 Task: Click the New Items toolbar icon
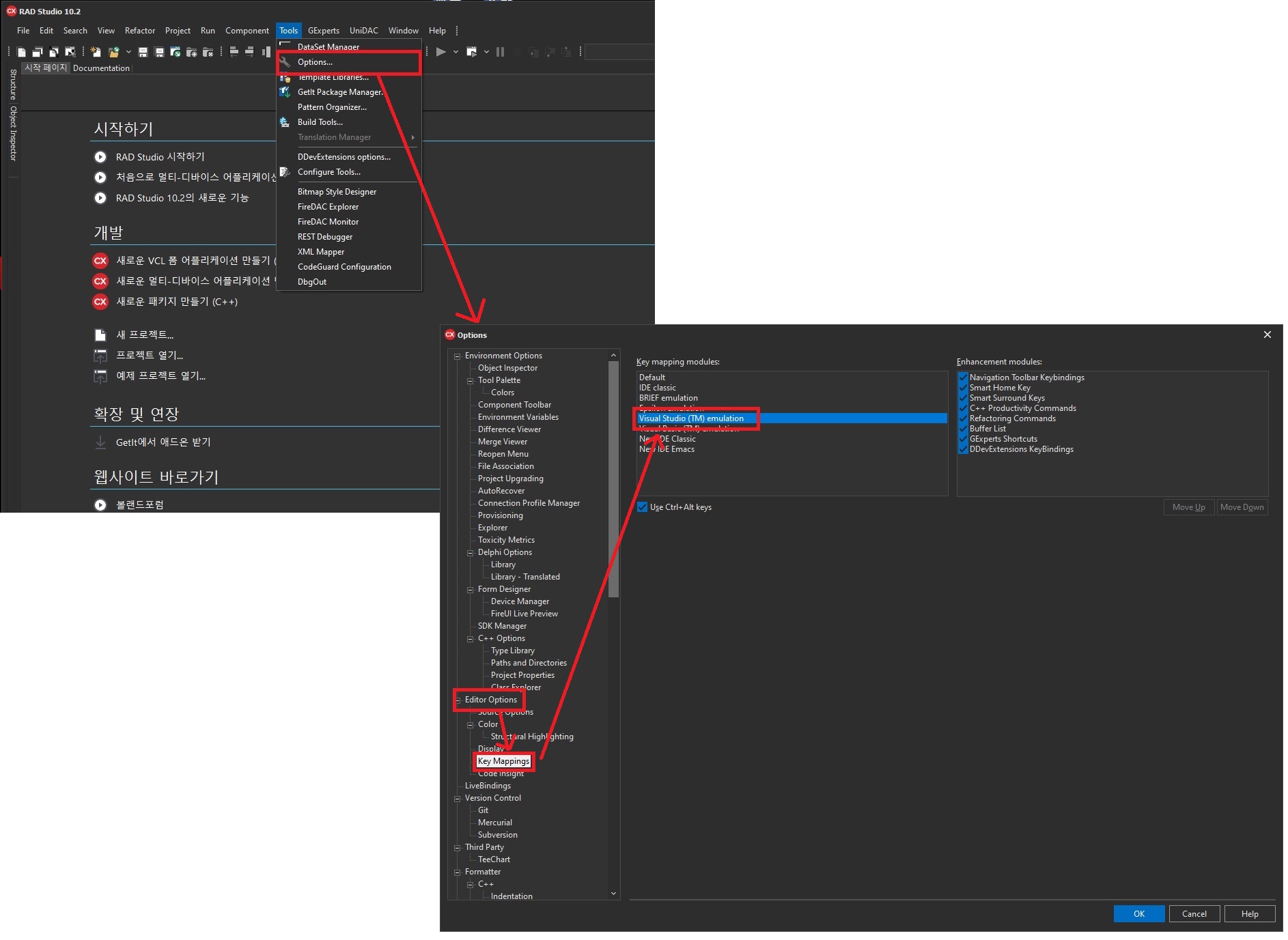[x=96, y=52]
